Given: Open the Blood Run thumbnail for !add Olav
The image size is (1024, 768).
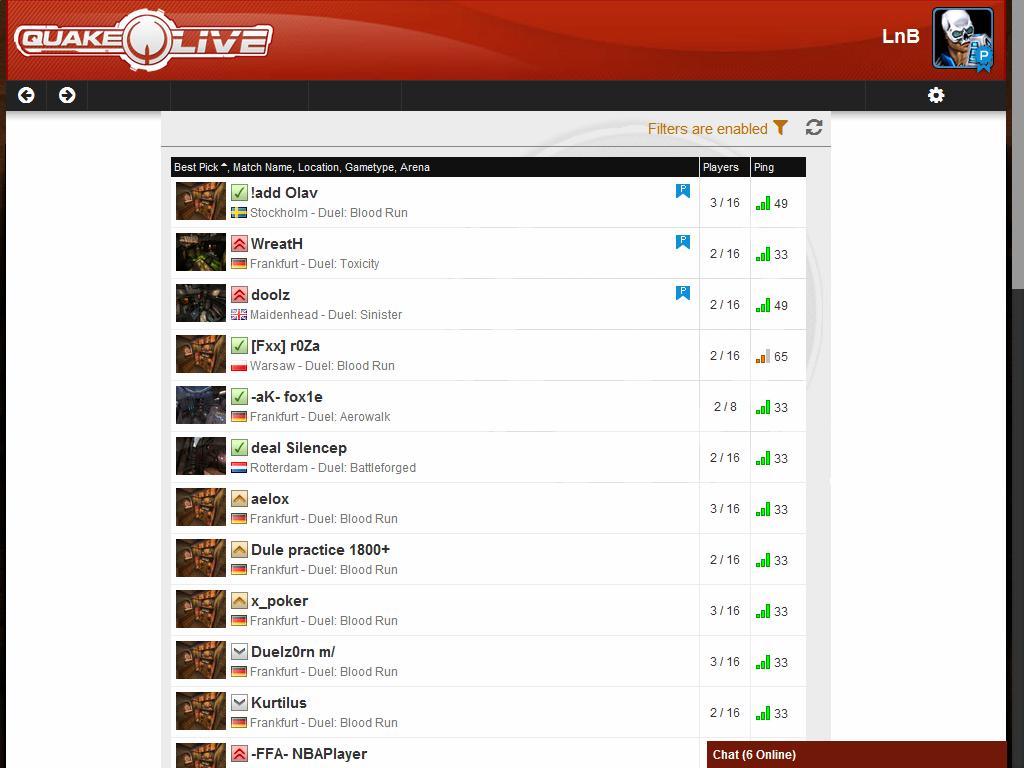Looking at the screenshot, I should pyautogui.click(x=200, y=201).
